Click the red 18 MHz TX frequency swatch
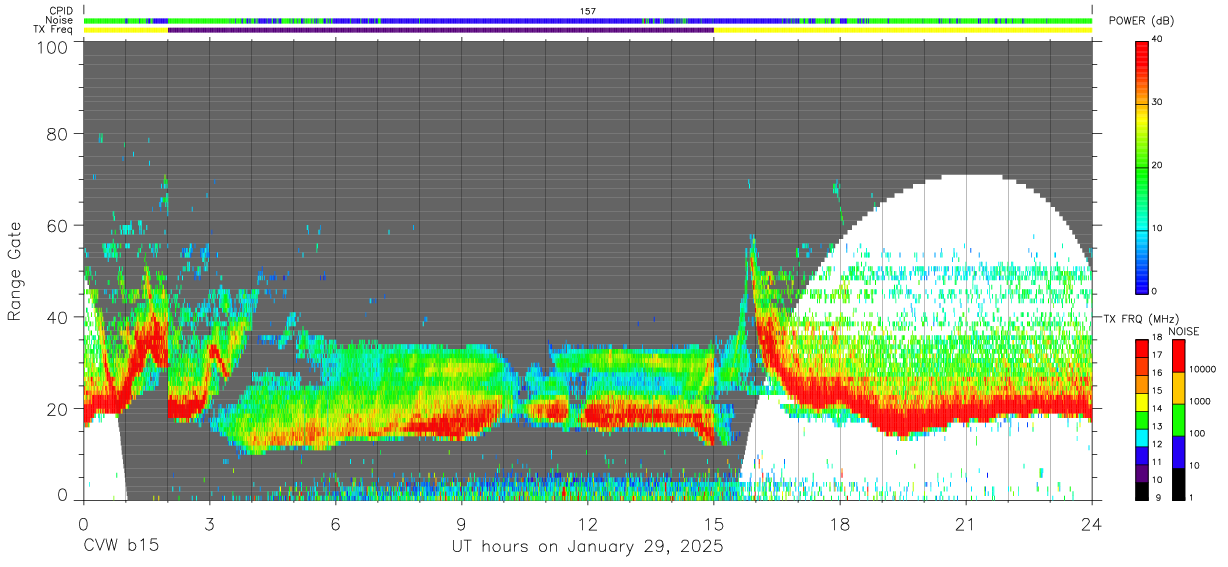 pos(1142,350)
